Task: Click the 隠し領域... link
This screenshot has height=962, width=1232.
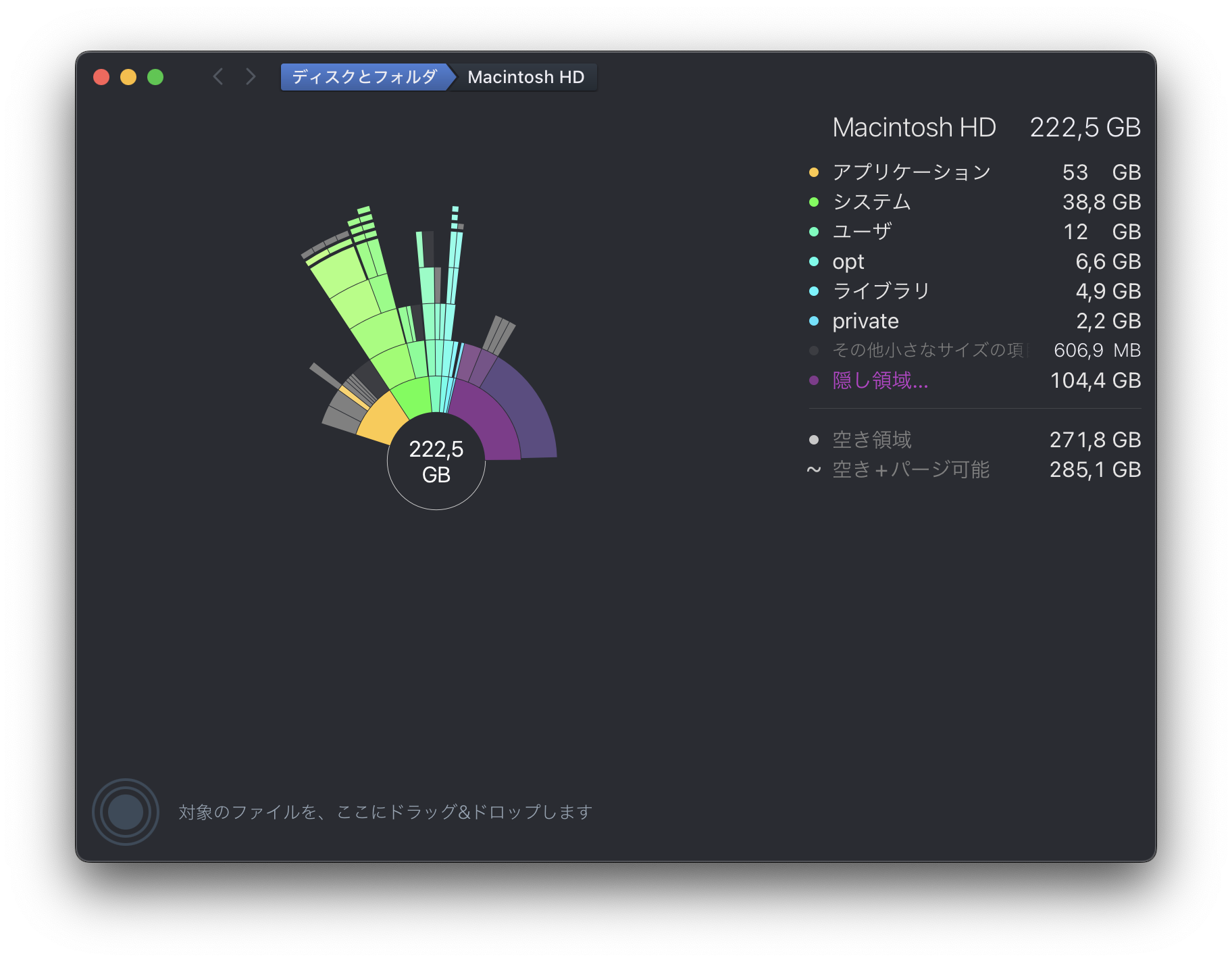Action: tap(880, 380)
